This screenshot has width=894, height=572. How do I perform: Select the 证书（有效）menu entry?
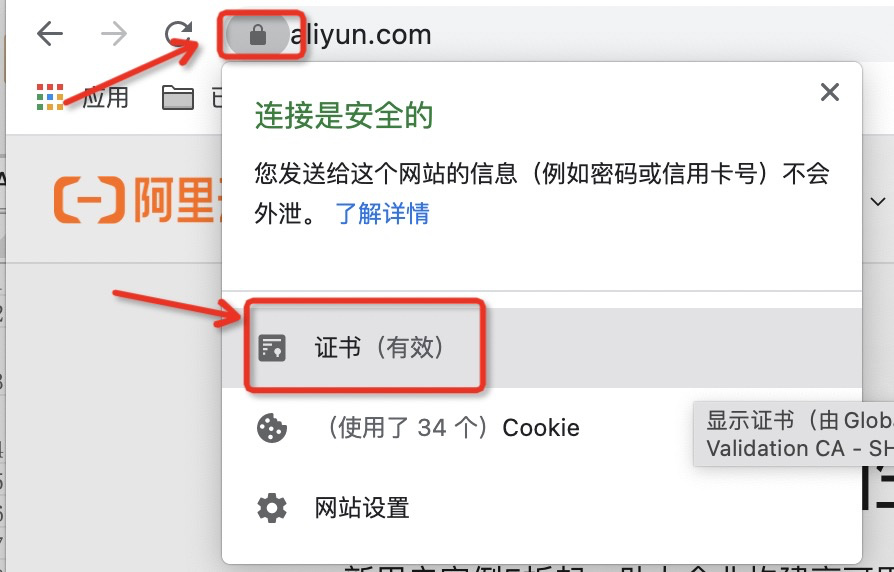click(542, 348)
